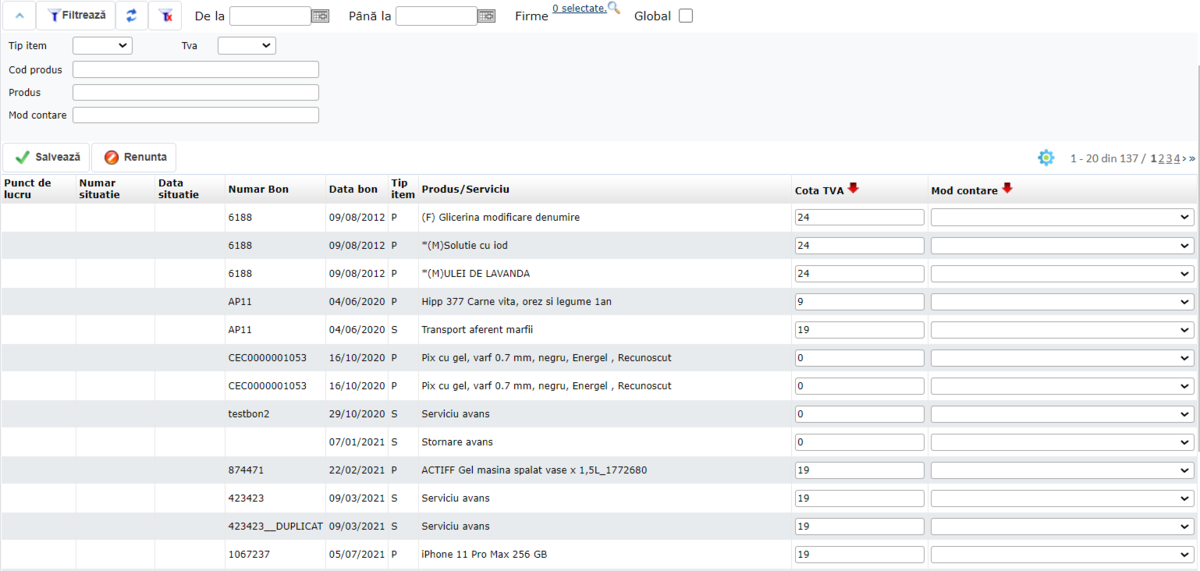Open the Tva filter dropdown

246,45
